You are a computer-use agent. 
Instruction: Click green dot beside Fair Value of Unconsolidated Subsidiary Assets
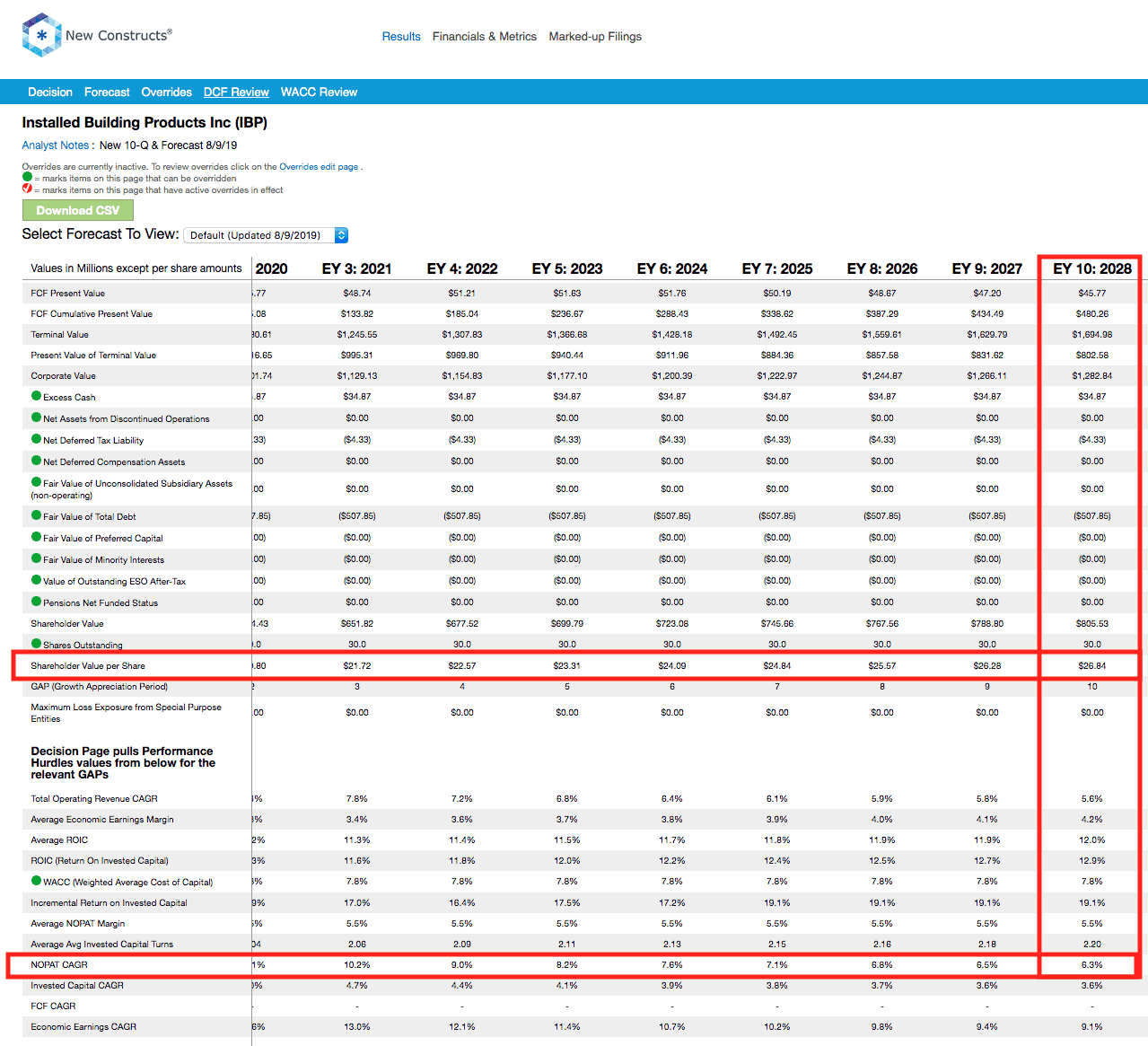[37, 482]
